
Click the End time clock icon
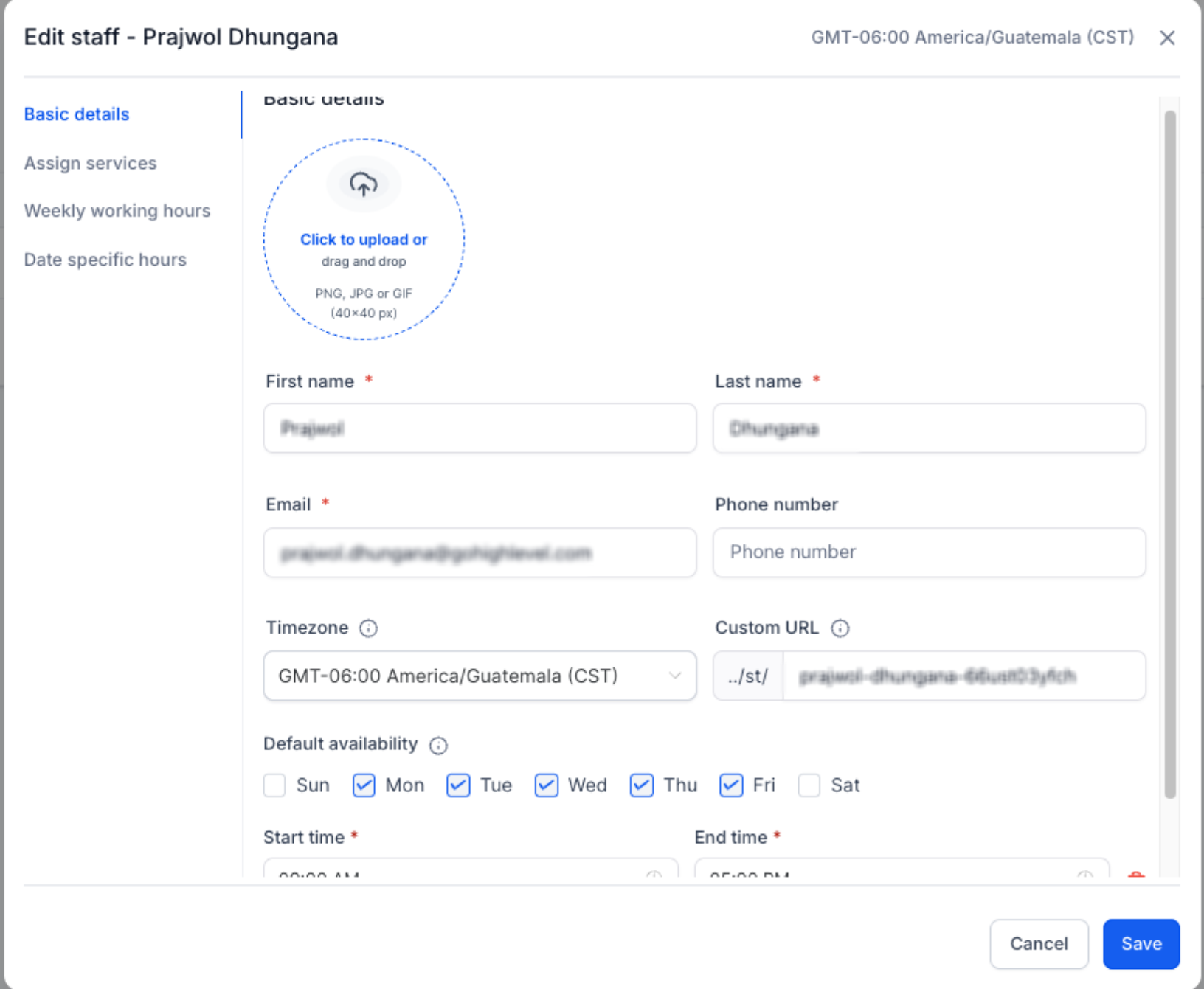pyautogui.click(x=1084, y=875)
